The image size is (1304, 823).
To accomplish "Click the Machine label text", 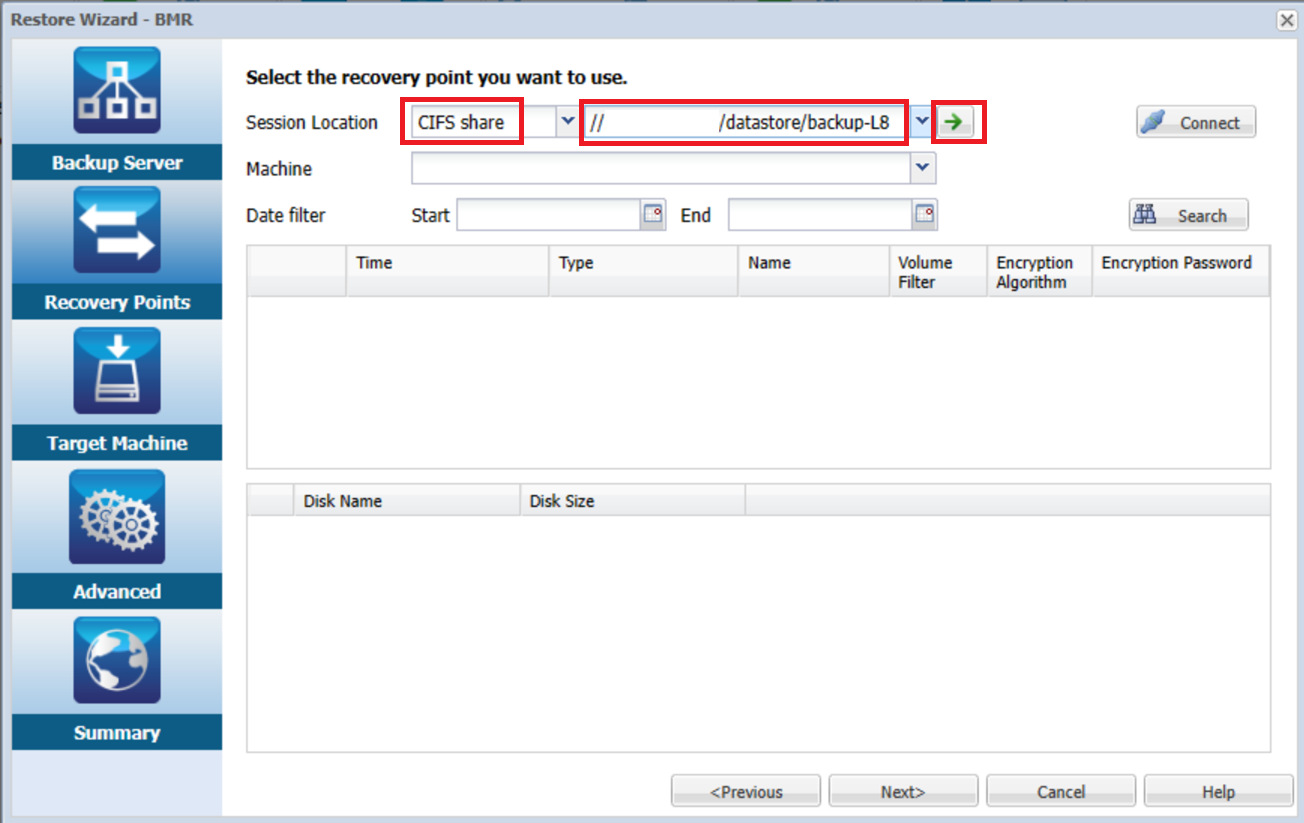I will pyautogui.click(x=279, y=169).
